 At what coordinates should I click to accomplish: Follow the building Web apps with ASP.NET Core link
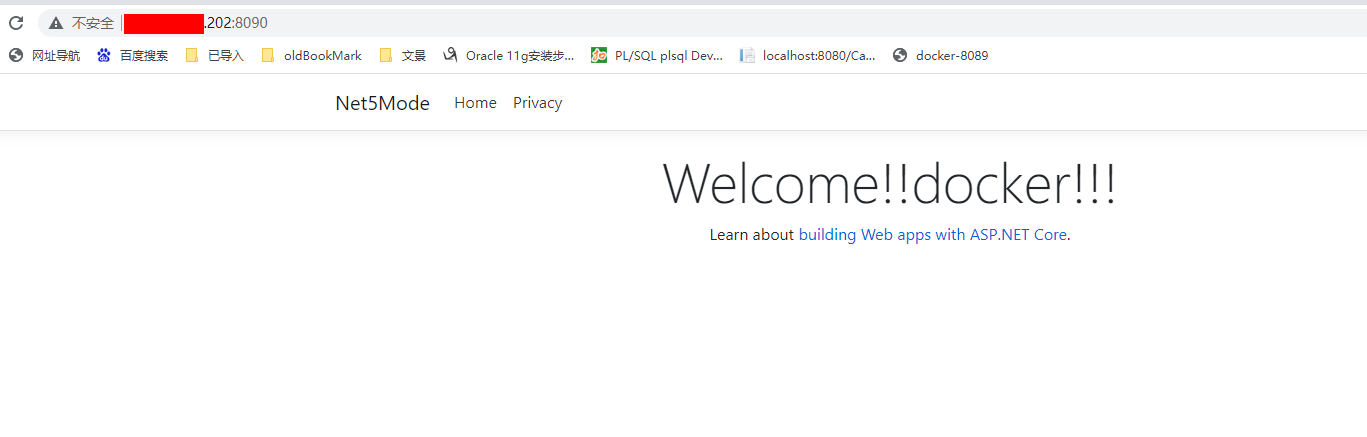pos(933,235)
